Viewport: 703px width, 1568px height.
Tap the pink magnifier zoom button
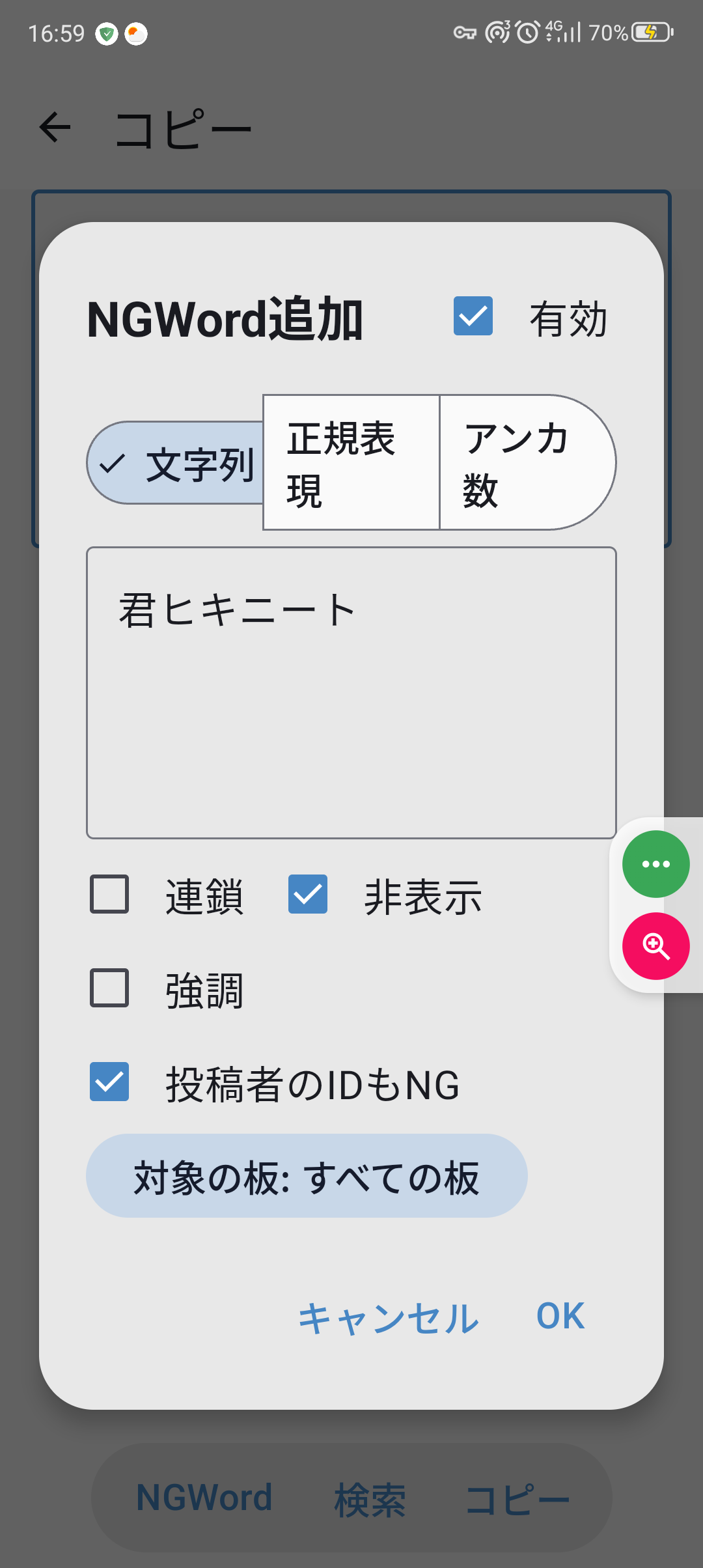click(x=655, y=946)
